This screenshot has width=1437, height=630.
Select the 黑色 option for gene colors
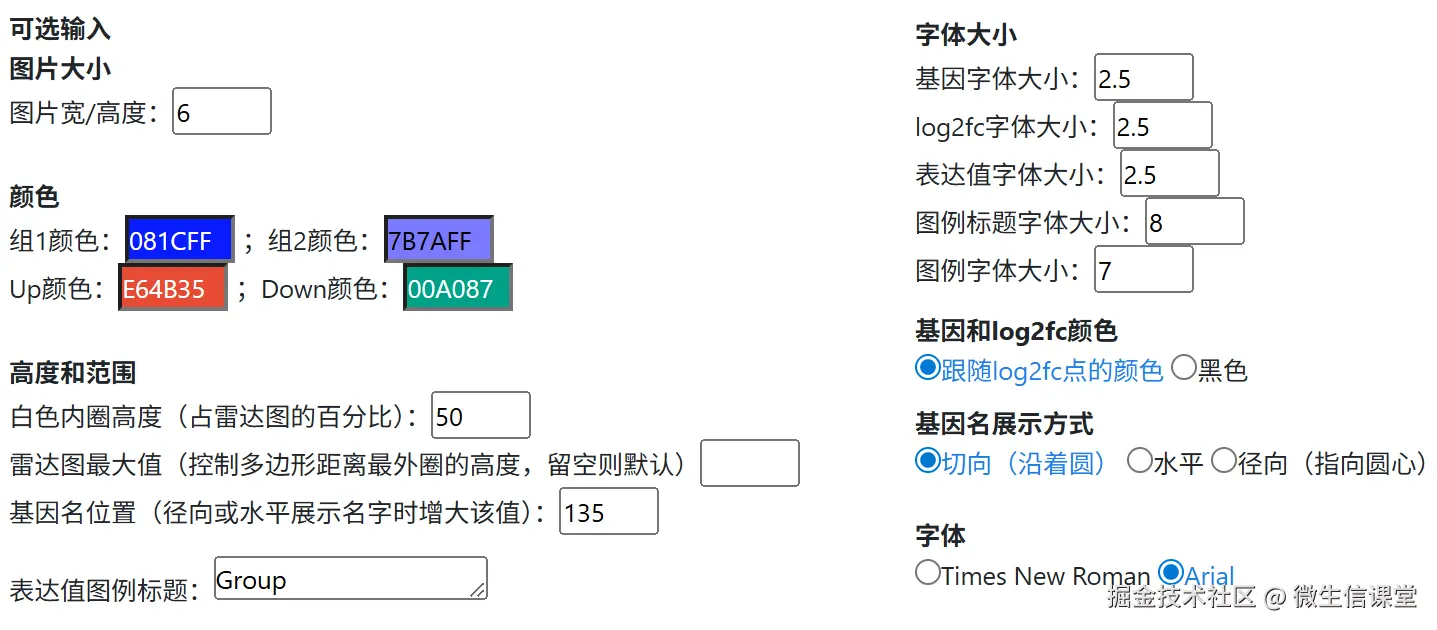coord(1183,368)
